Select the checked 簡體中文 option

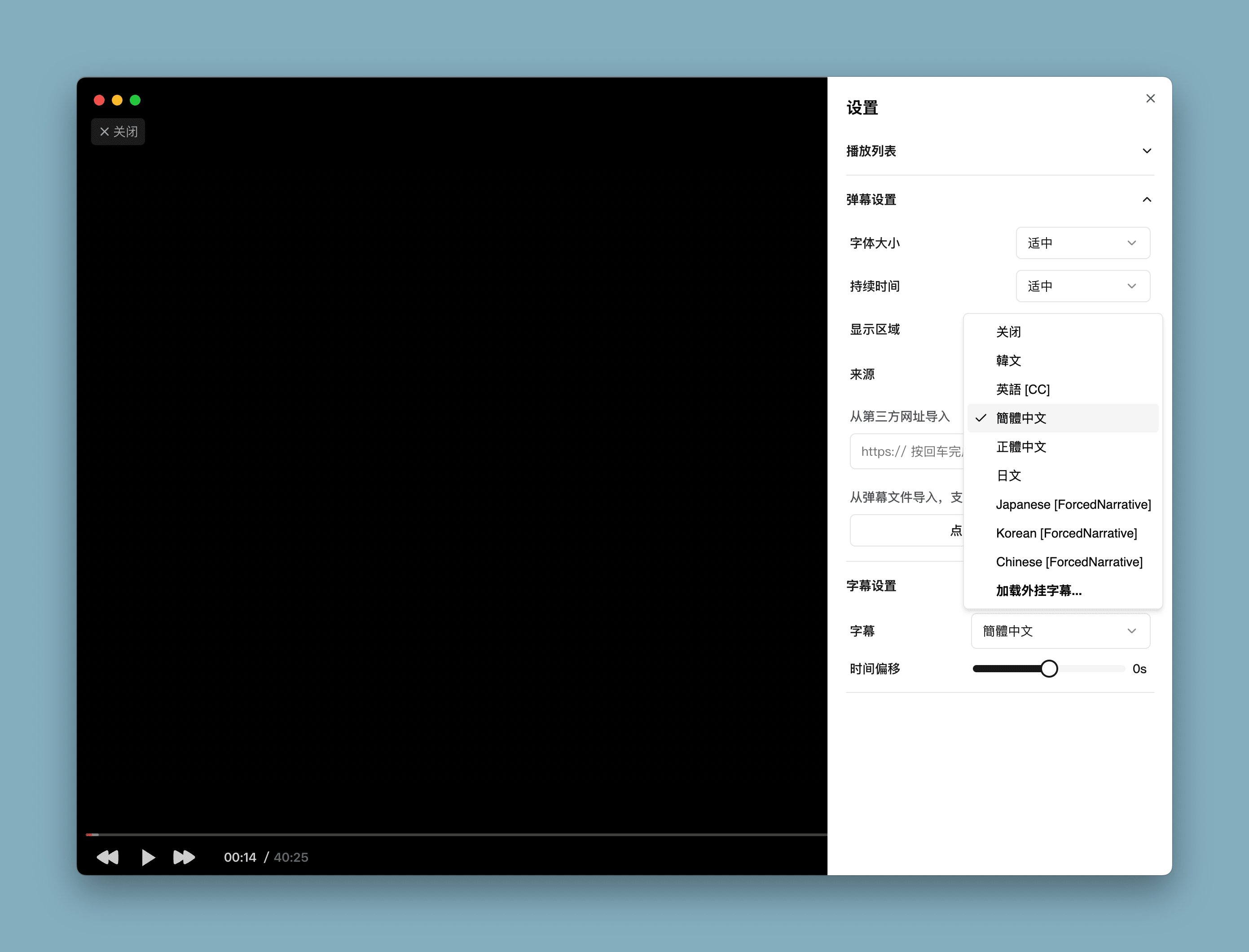tap(1021, 418)
